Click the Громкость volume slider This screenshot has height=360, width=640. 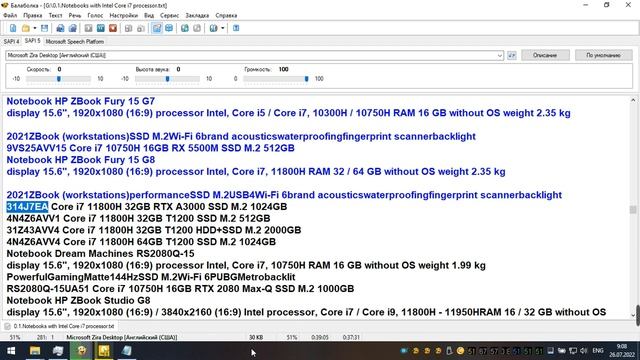click(x=276, y=79)
